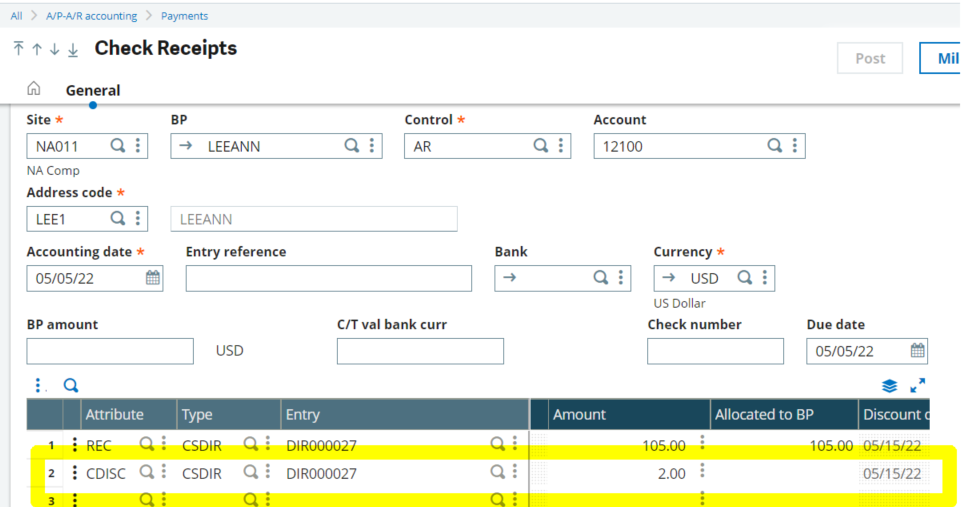Viewport: 961px width, 507px height.
Task: Open the Due date calendar picker
Action: click(917, 351)
